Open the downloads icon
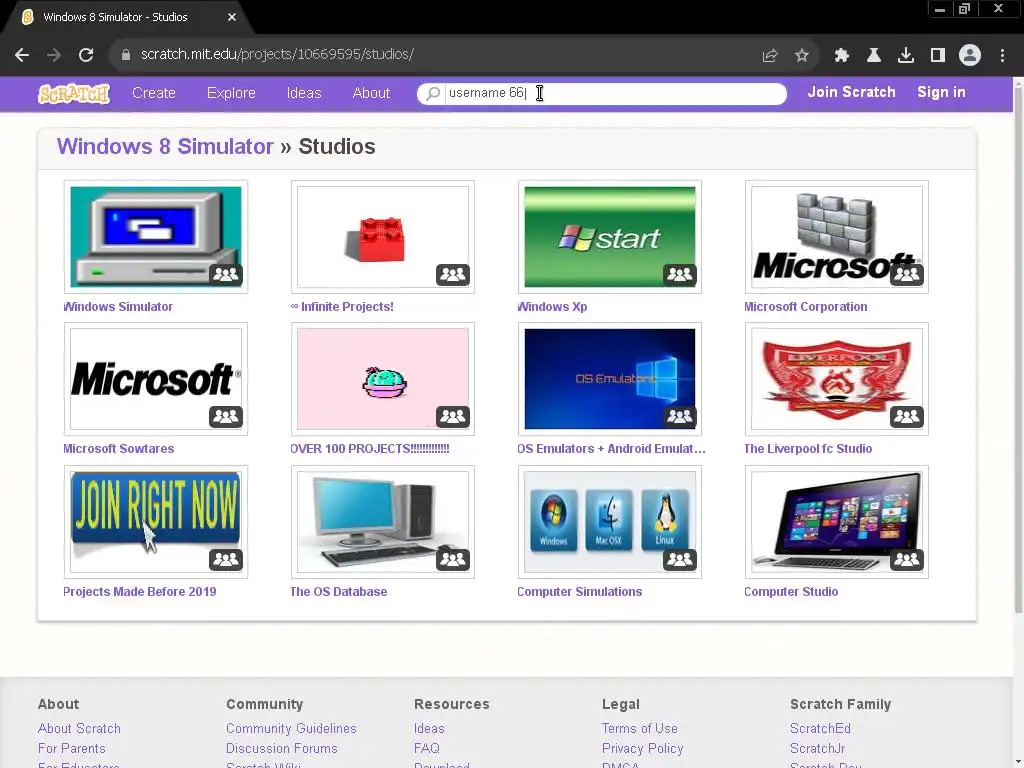The height and width of the screenshot is (768, 1024). click(x=906, y=56)
